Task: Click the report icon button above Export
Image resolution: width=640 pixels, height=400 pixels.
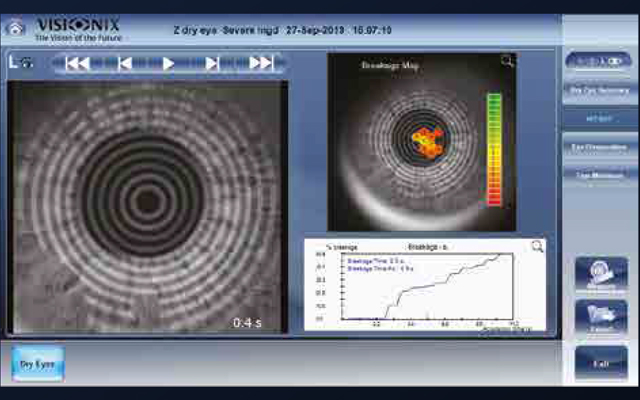Action: click(x=600, y=275)
